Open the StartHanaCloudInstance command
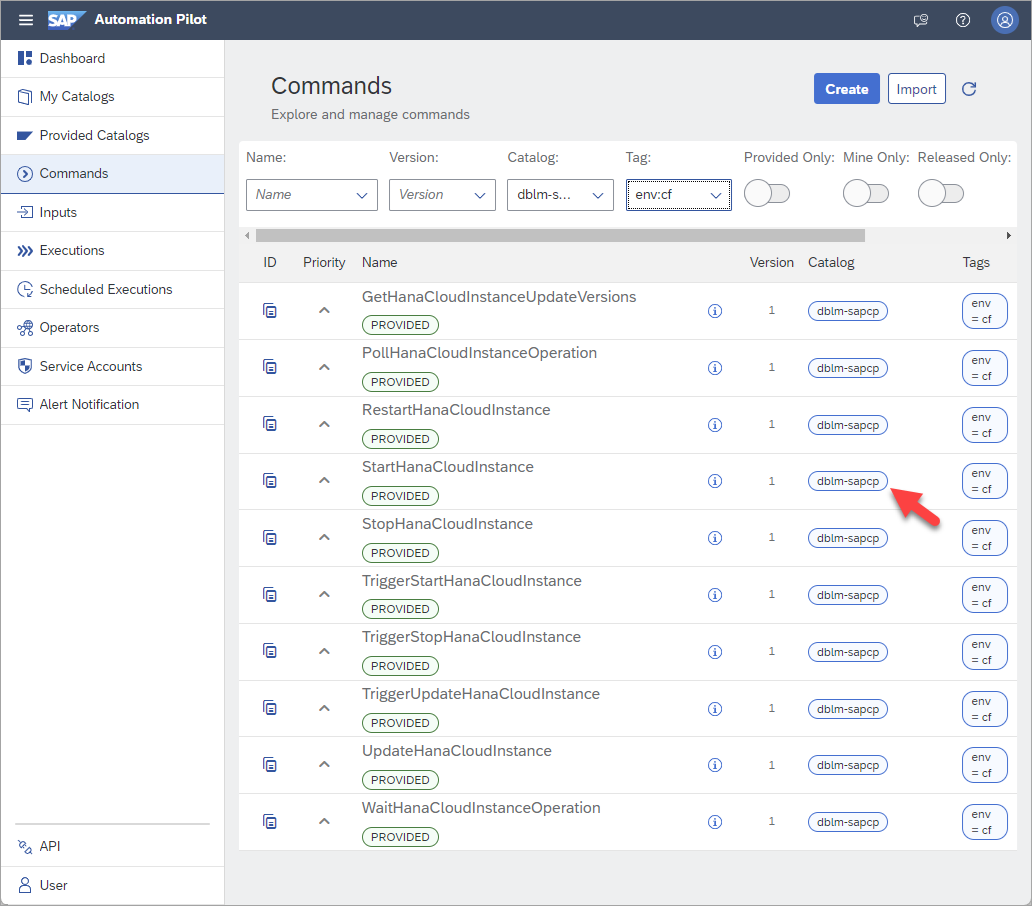The width and height of the screenshot is (1032, 906). click(x=448, y=467)
